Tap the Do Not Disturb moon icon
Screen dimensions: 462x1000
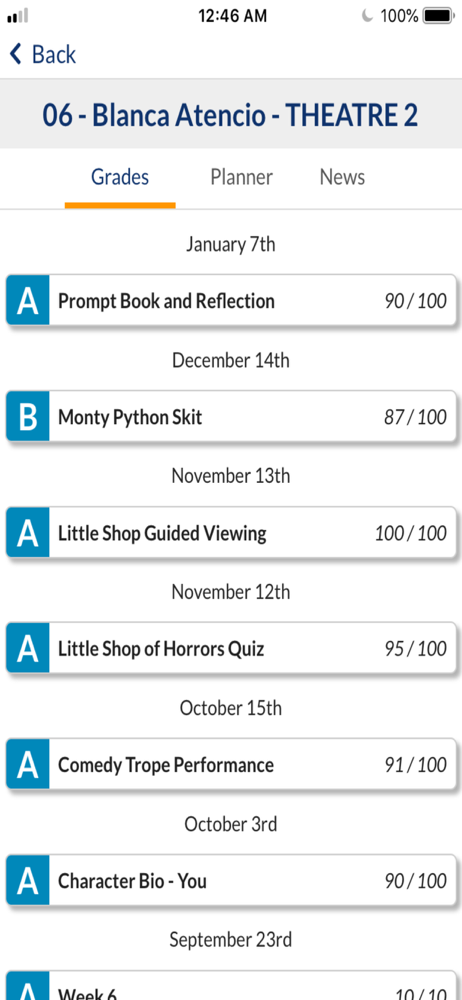click(x=367, y=16)
